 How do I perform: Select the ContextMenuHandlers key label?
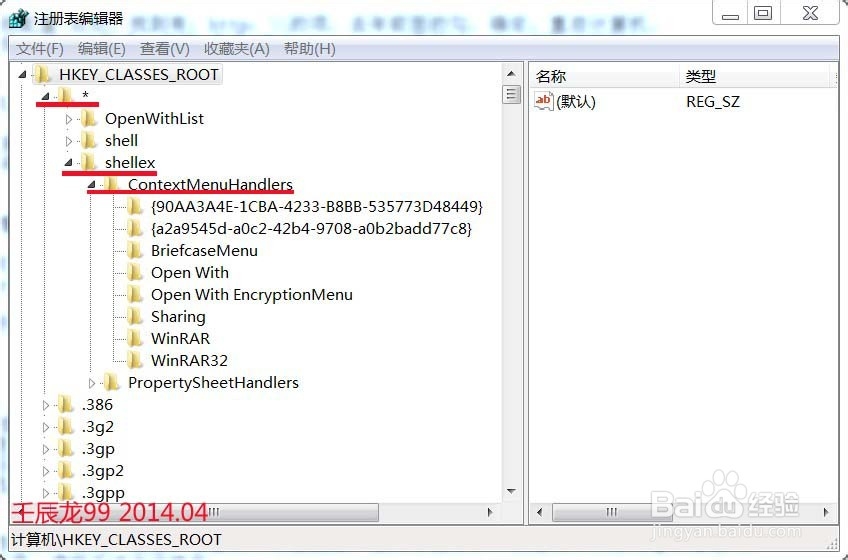point(210,185)
